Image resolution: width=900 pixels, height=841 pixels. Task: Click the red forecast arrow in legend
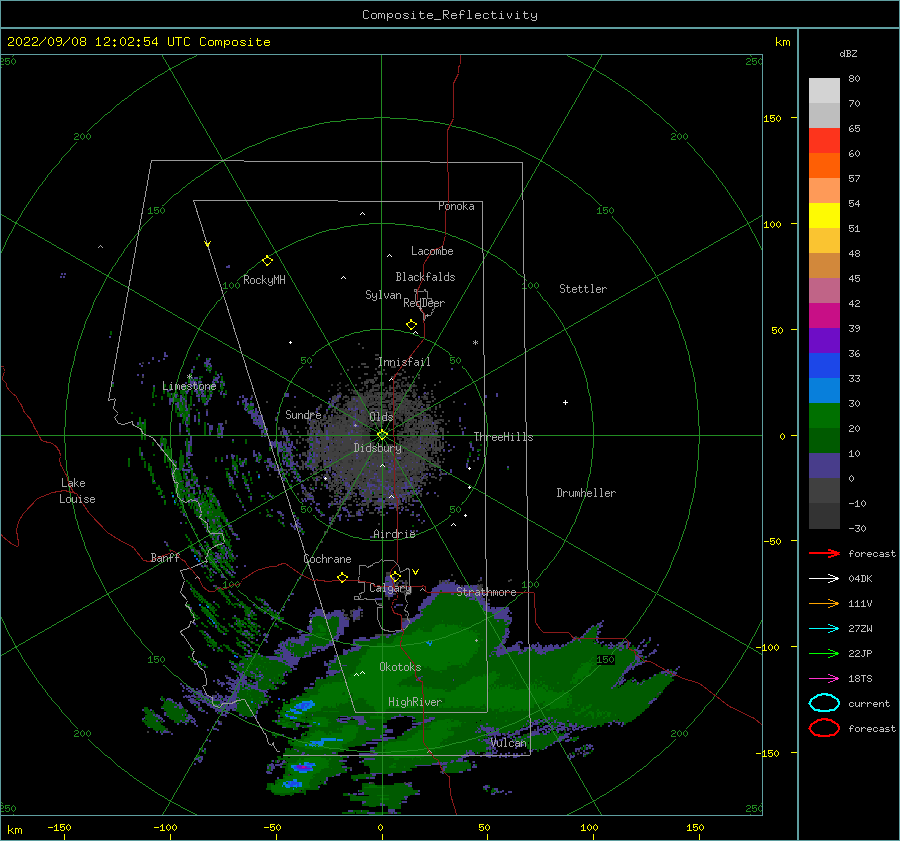tap(824, 553)
